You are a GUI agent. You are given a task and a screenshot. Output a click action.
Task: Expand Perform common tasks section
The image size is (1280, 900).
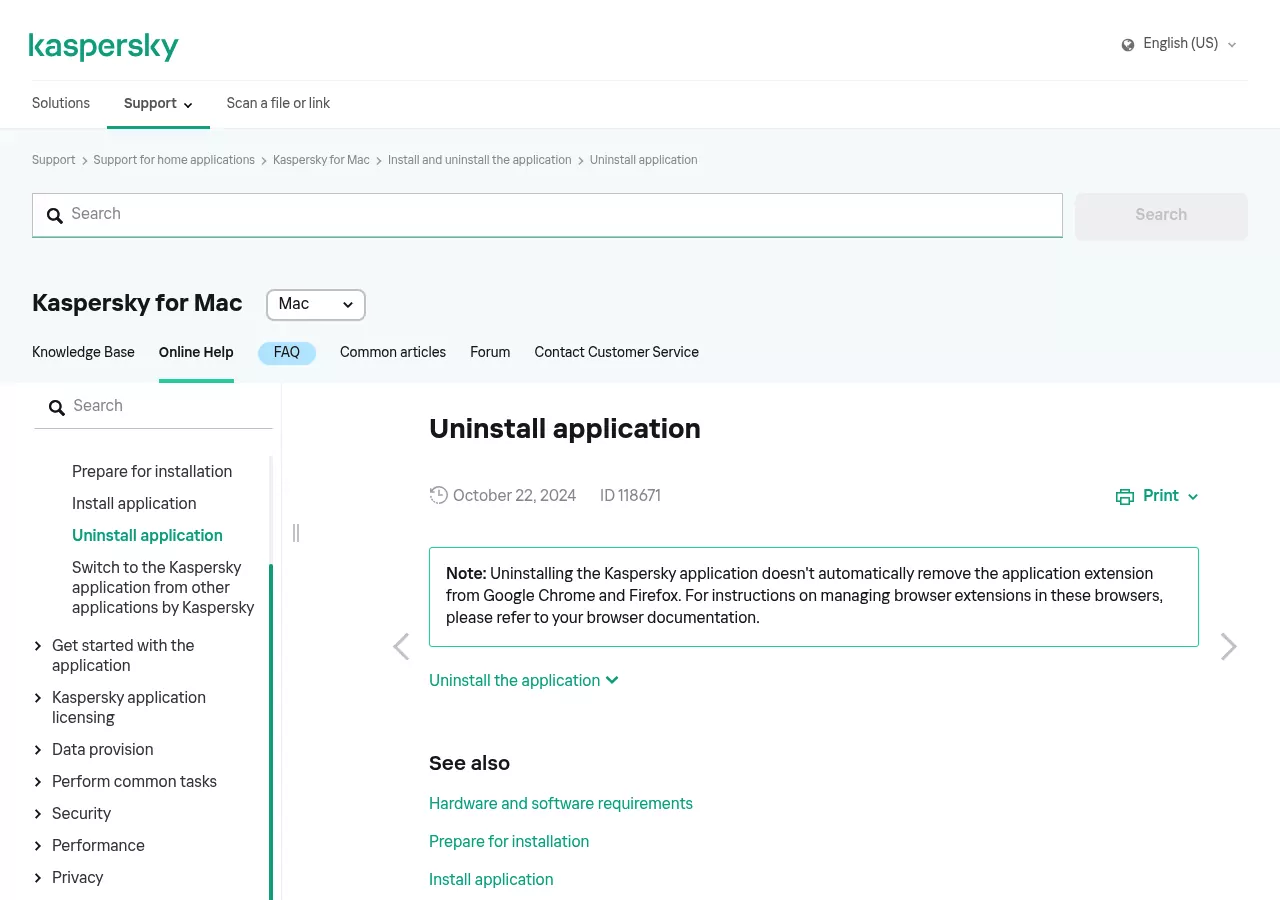pyautogui.click(x=38, y=782)
